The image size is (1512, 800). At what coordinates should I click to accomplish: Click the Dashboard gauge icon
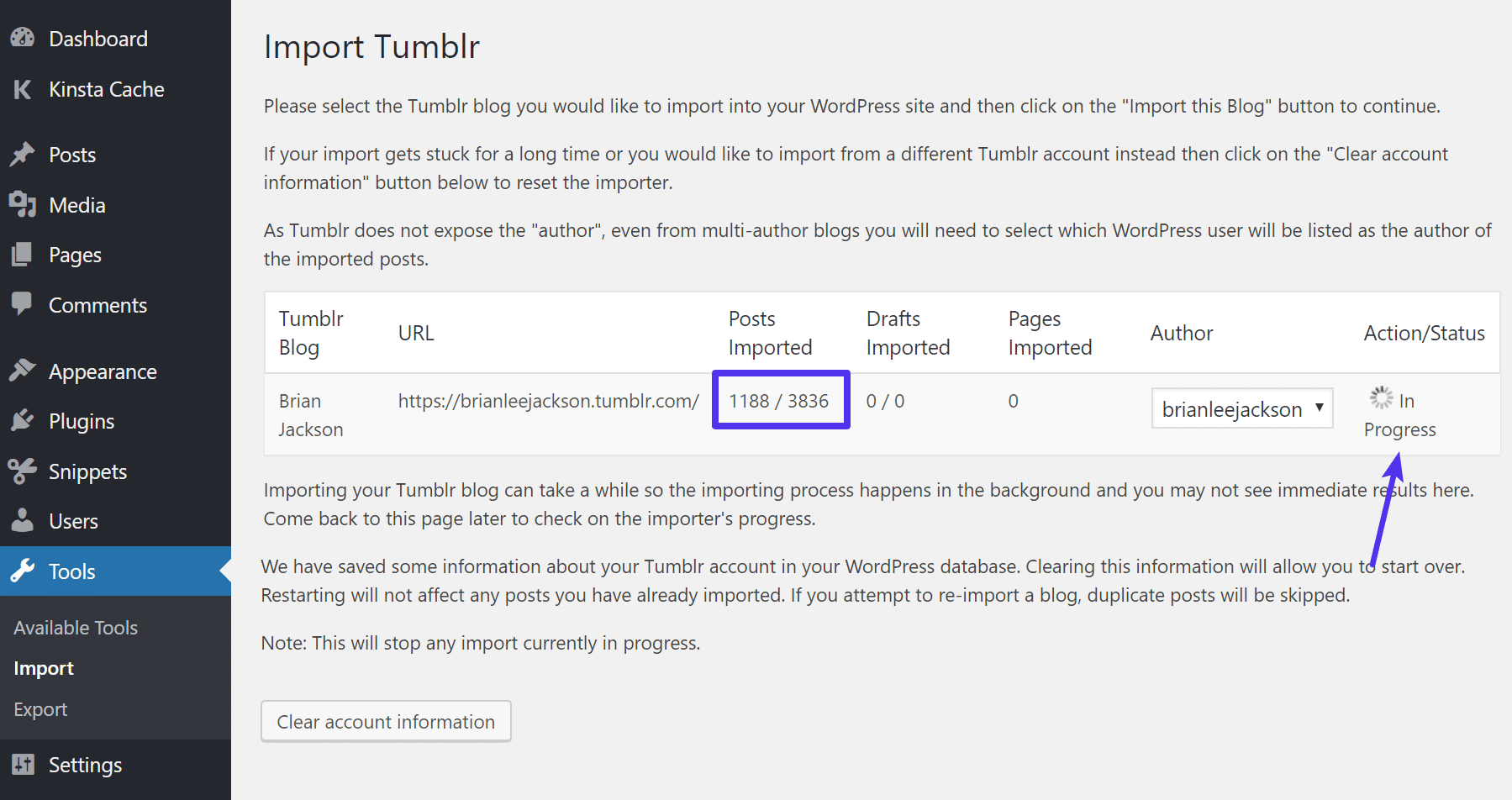23,38
